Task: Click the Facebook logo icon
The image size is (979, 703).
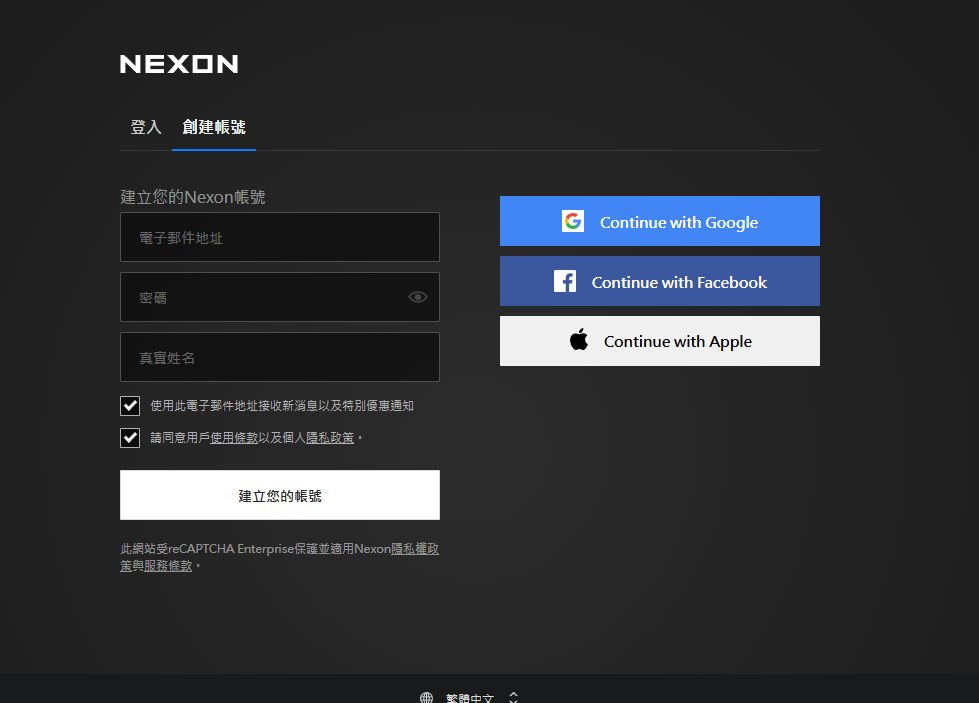Action: click(565, 281)
